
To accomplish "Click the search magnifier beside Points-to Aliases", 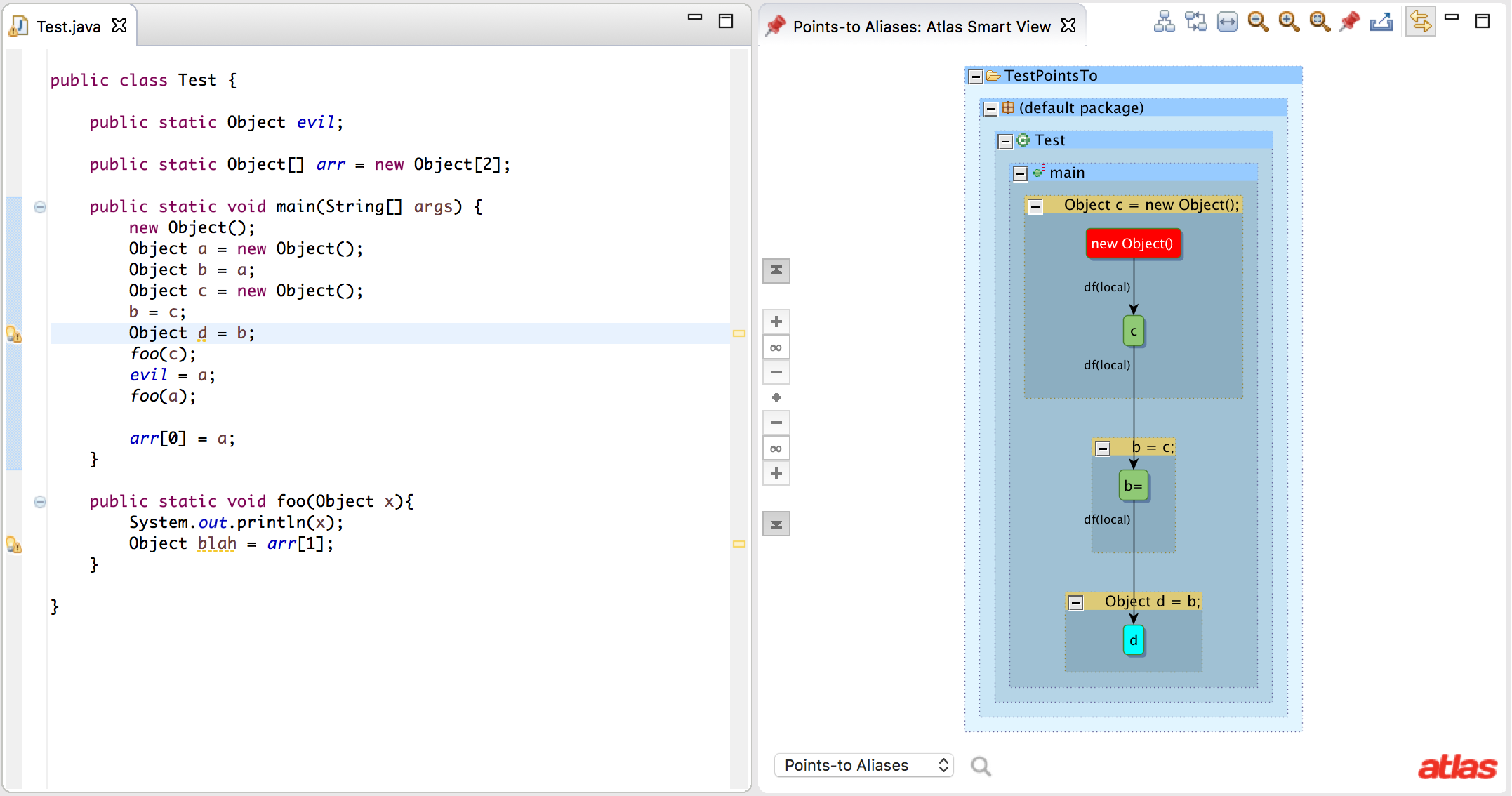I will point(981,766).
